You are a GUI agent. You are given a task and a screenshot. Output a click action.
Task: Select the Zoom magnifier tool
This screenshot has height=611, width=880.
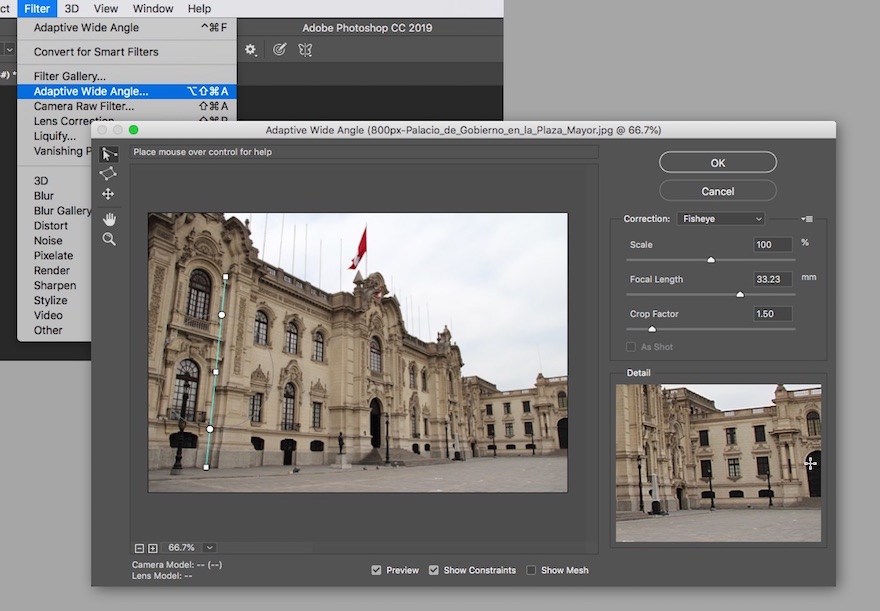108,239
